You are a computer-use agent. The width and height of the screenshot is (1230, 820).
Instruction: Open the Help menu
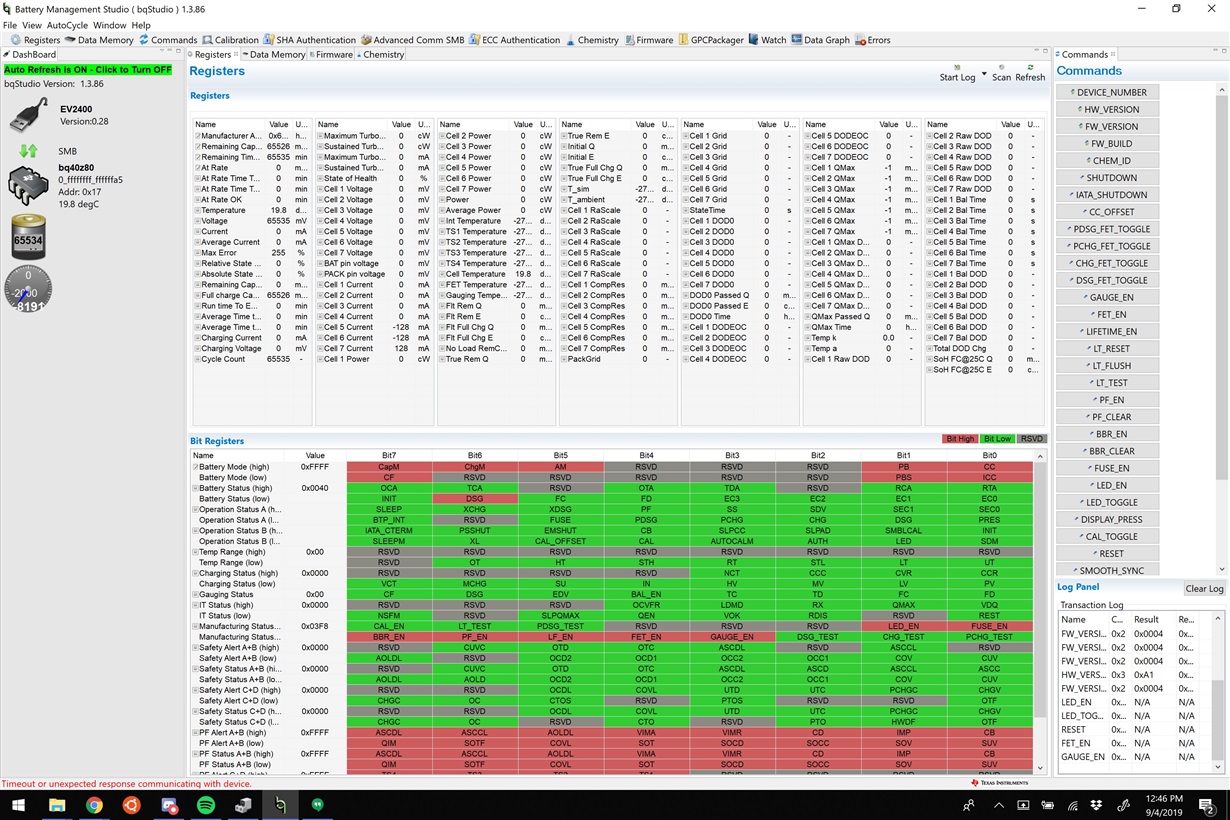pos(141,25)
